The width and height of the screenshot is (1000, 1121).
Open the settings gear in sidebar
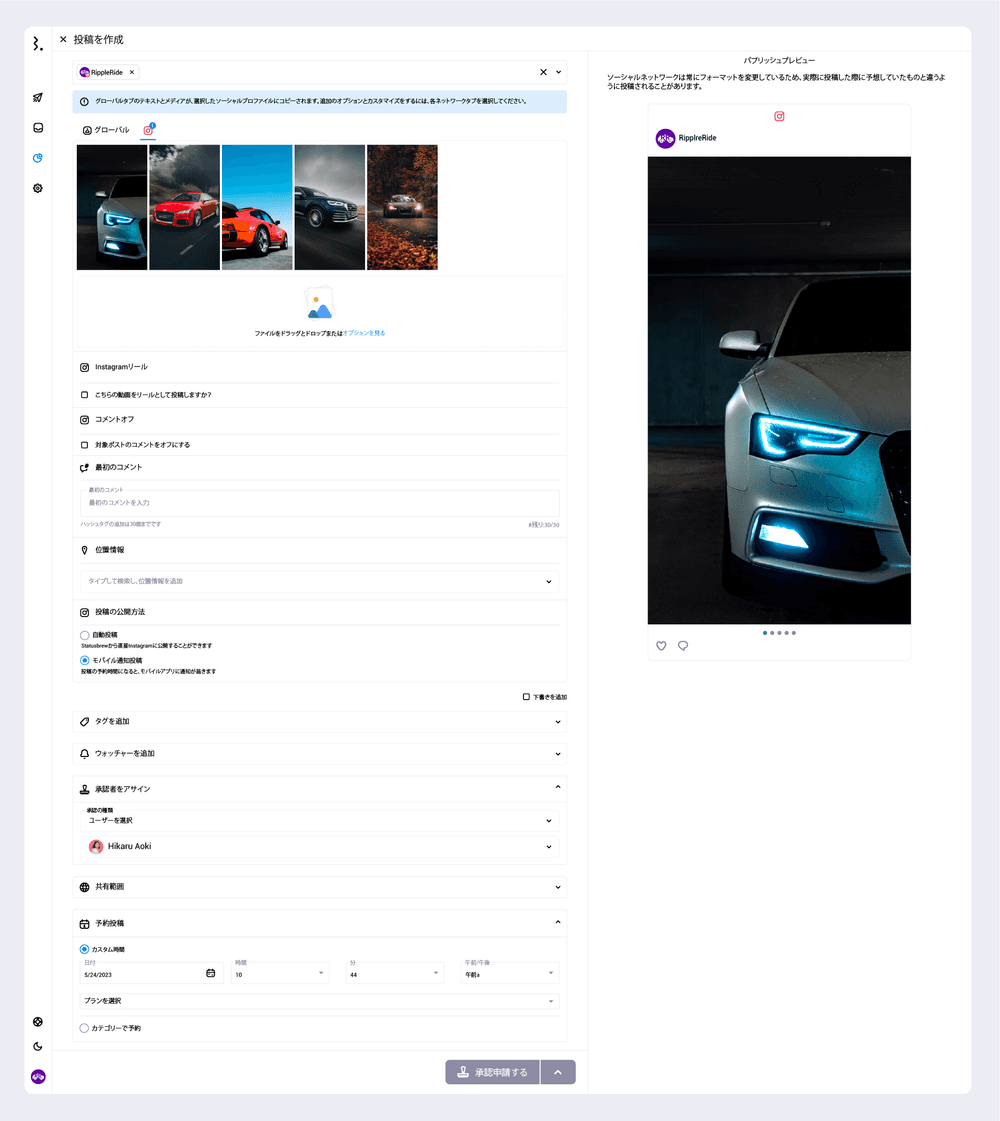point(38,188)
